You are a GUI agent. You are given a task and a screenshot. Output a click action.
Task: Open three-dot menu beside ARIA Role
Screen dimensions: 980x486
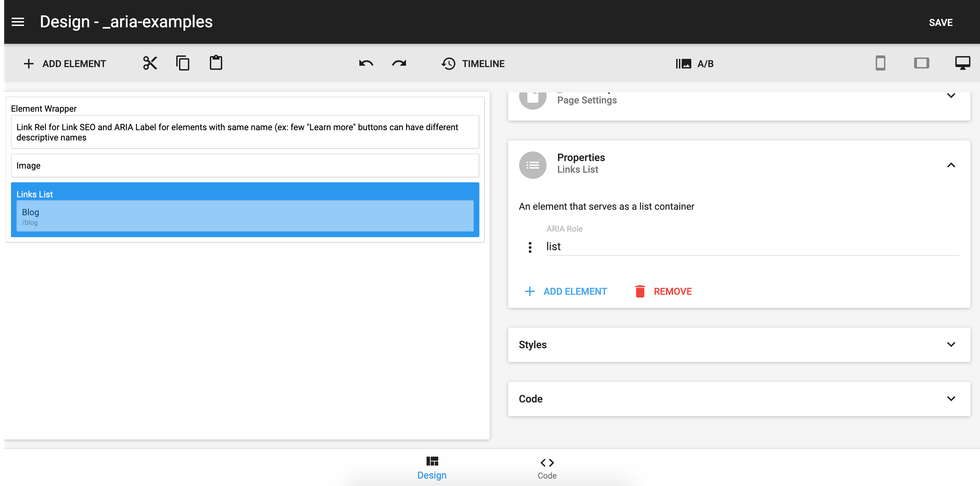[x=530, y=247]
